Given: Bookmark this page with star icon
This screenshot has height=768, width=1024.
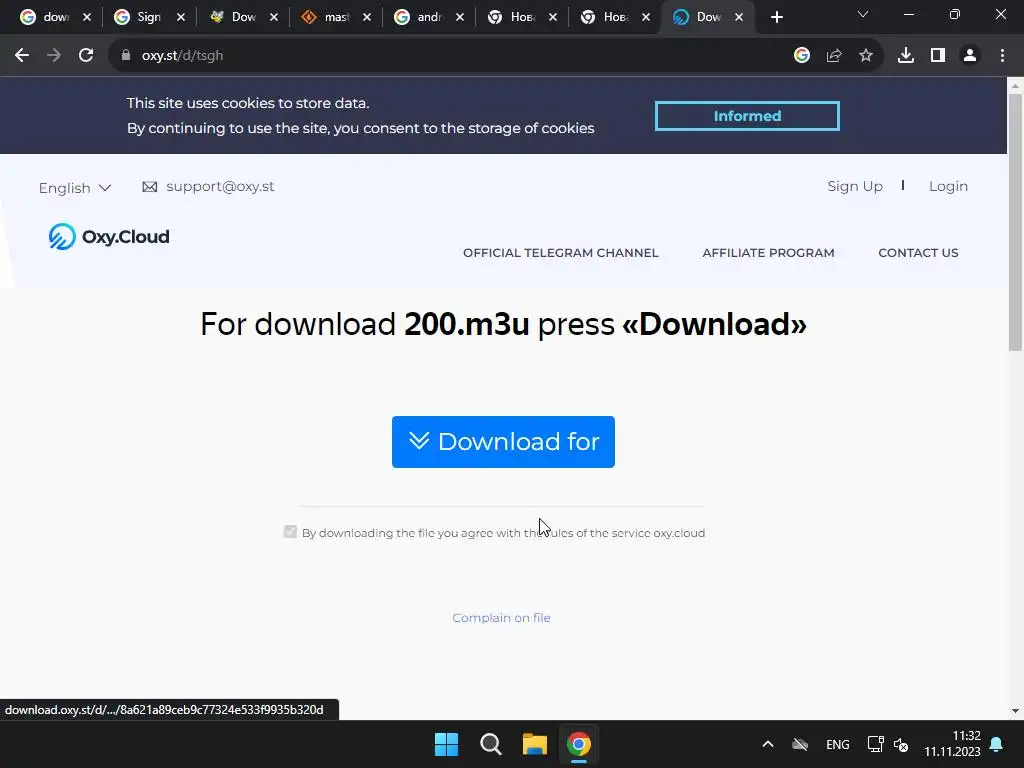Looking at the screenshot, I should pyautogui.click(x=866, y=56).
